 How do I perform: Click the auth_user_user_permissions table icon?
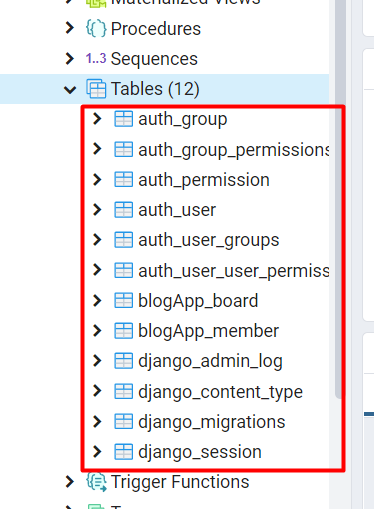coord(123,270)
